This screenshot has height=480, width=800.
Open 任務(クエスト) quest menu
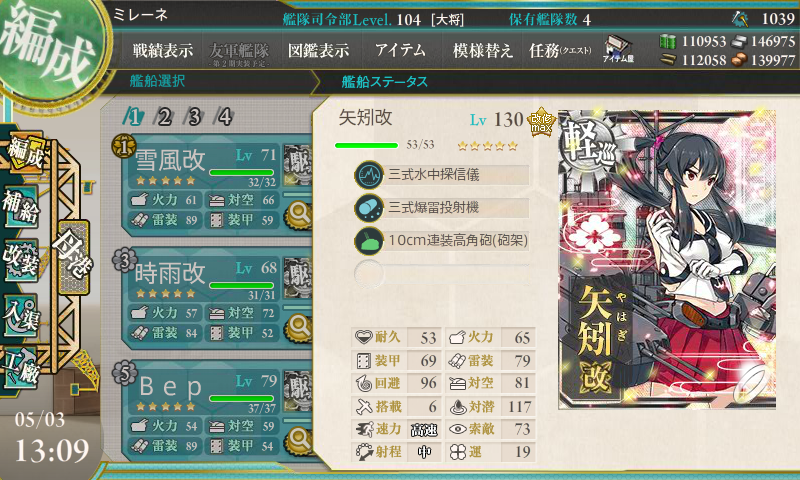coord(560,50)
